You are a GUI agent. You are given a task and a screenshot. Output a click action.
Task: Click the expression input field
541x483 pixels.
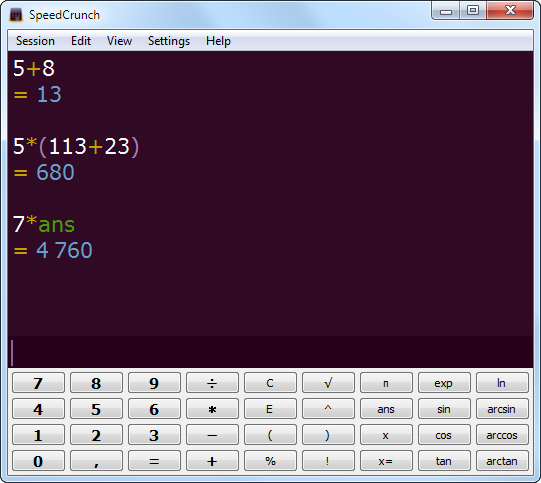pos(270,352)
